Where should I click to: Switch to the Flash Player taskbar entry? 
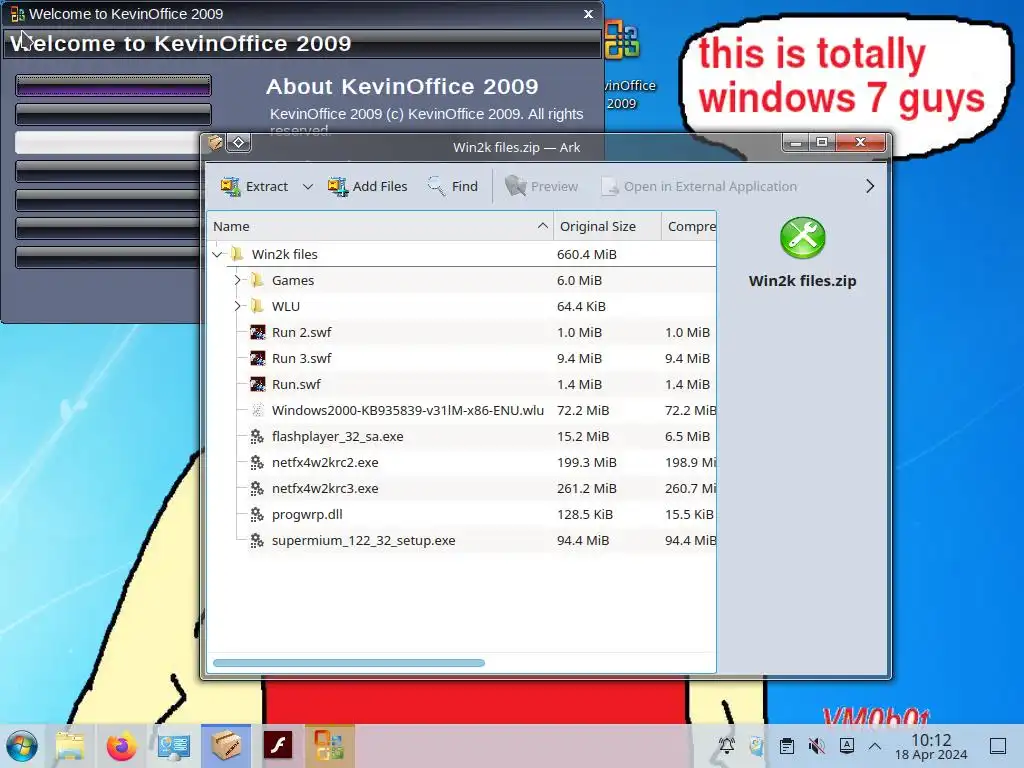click(x=278, y=746)
